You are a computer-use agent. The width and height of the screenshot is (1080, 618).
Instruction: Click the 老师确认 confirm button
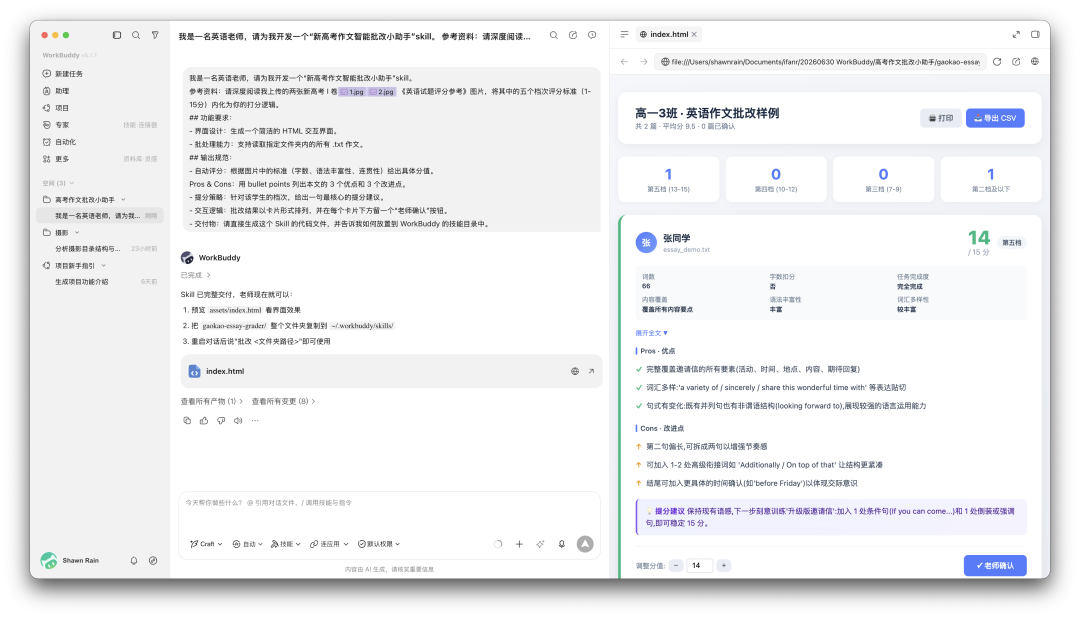pos(995,566)
